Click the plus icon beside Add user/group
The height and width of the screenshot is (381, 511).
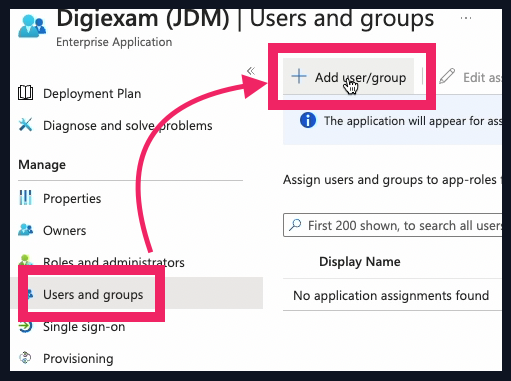tap(299, 76)
